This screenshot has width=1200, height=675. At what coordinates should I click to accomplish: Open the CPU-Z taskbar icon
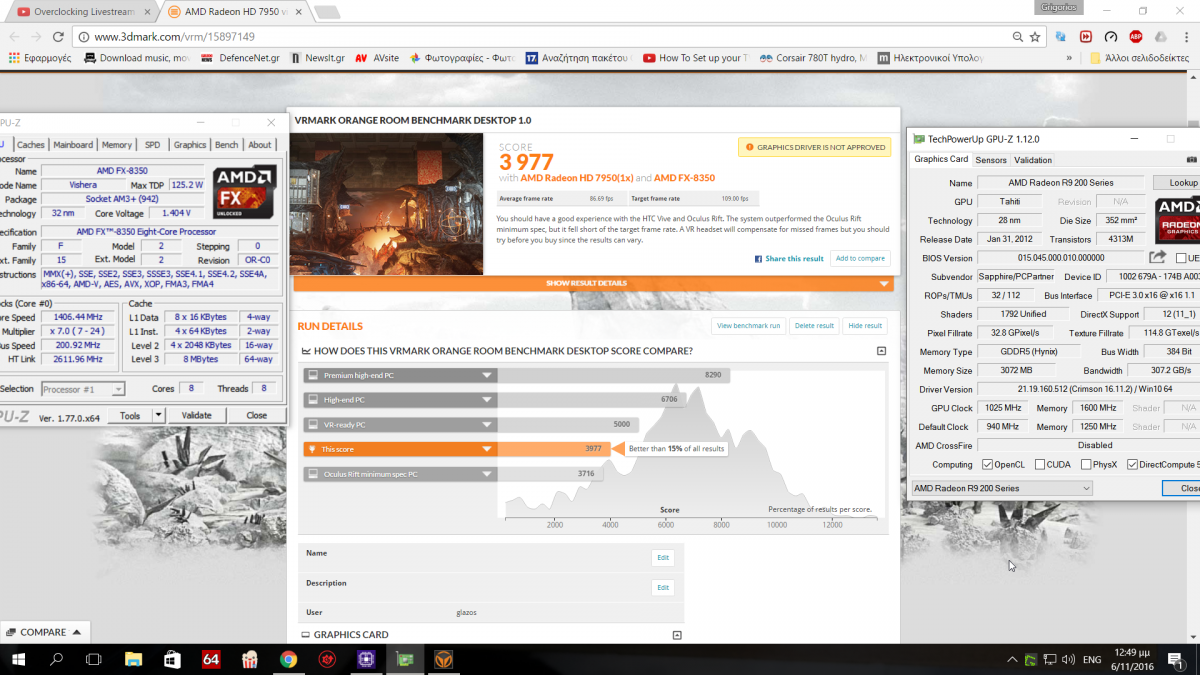tap(366, 659)
